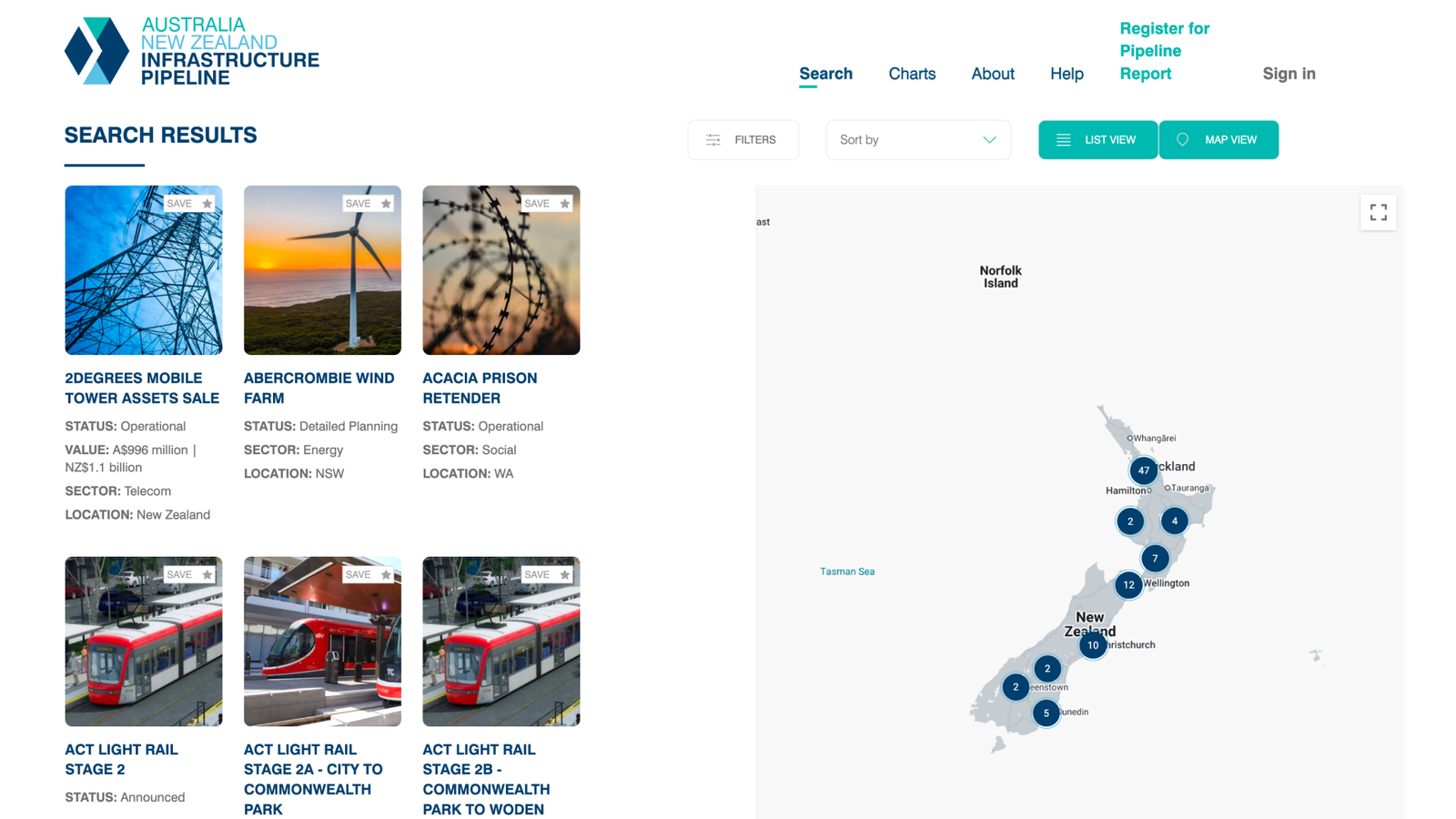Open ACT Light Rail Stage 2B Commonwealth Park to Woden
This screenshot has height=819, width=1456.
point(486,780)
